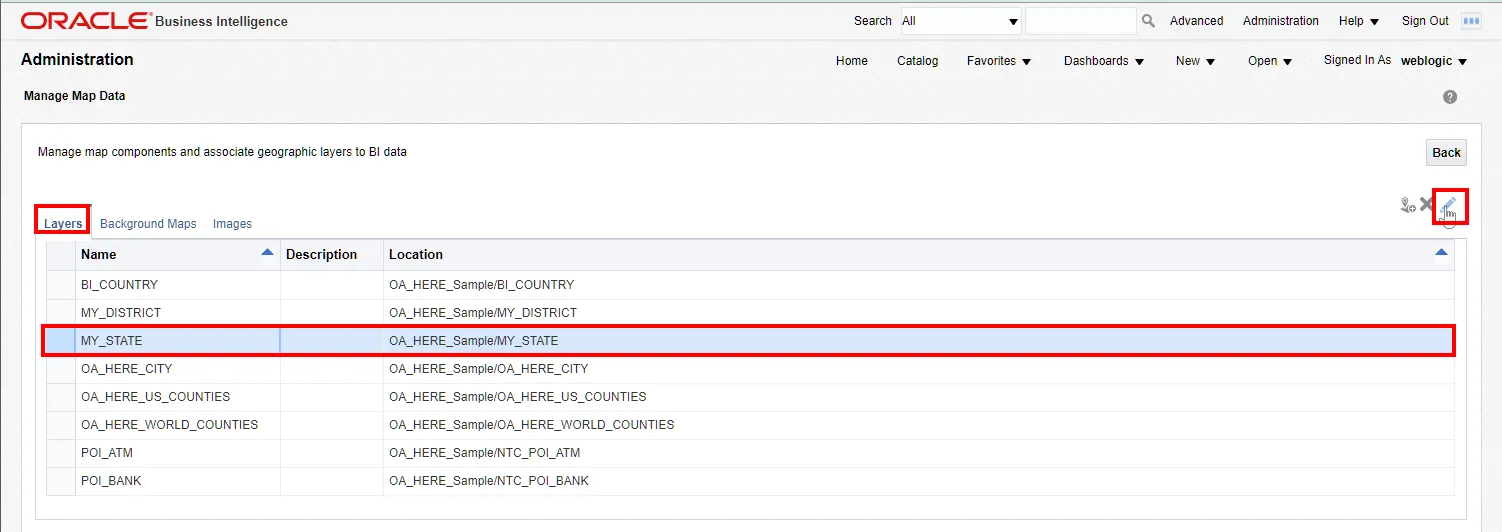Click Sign Out
This screenshot has height=532, width=1502.
coord(1425,21)
